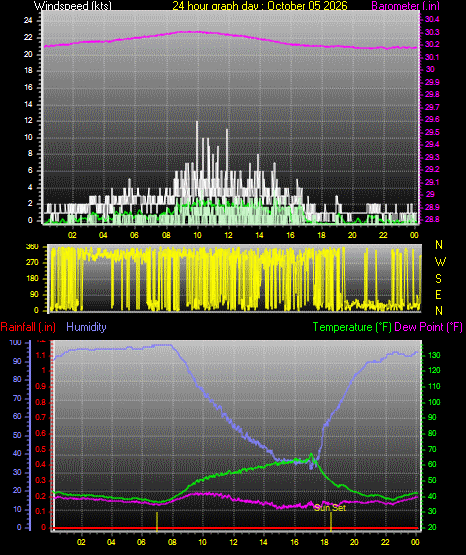Click the yellow sunrise tick near hour 07

[157, 522]
